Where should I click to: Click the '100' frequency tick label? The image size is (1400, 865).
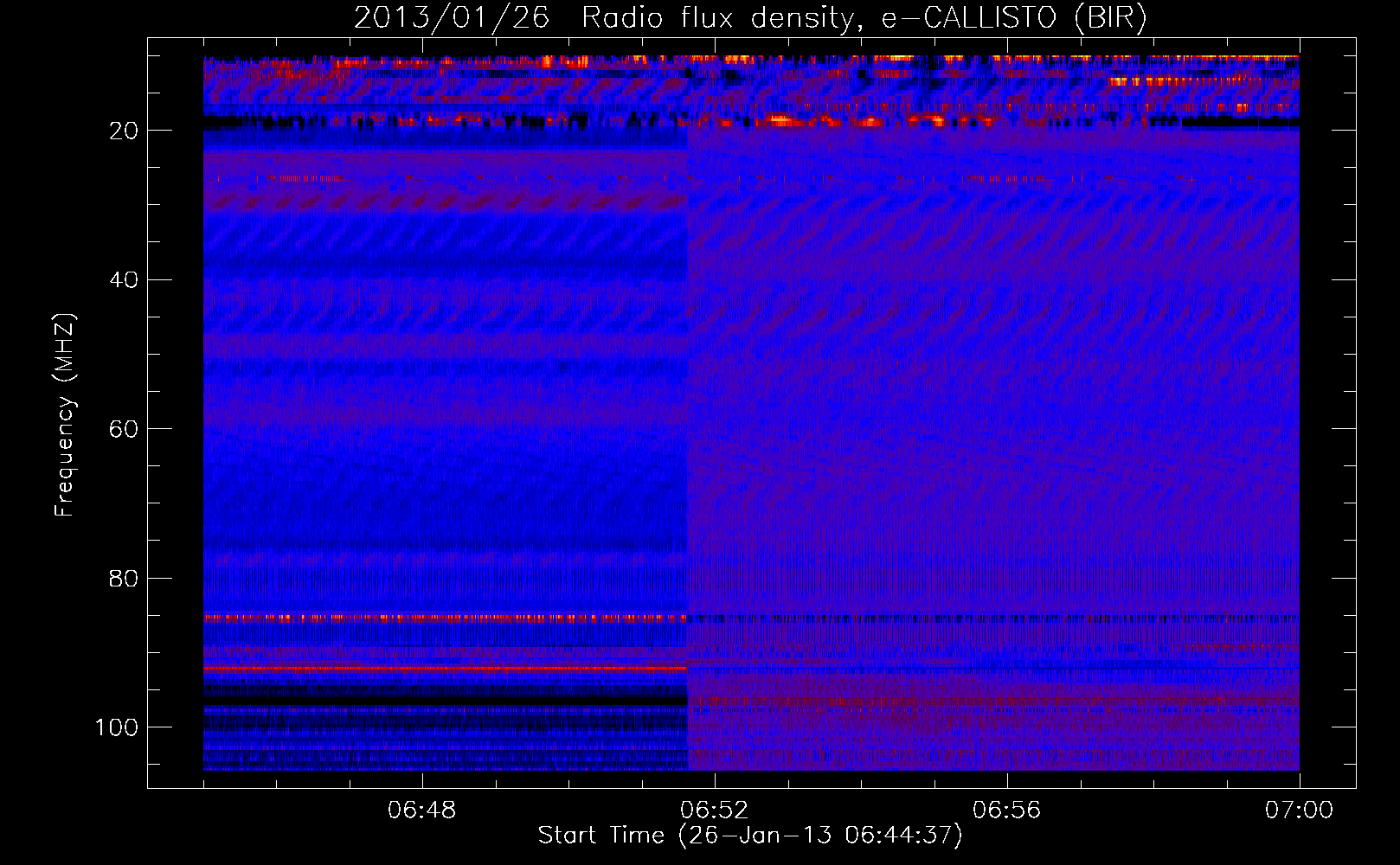click(x=117, y=727)
